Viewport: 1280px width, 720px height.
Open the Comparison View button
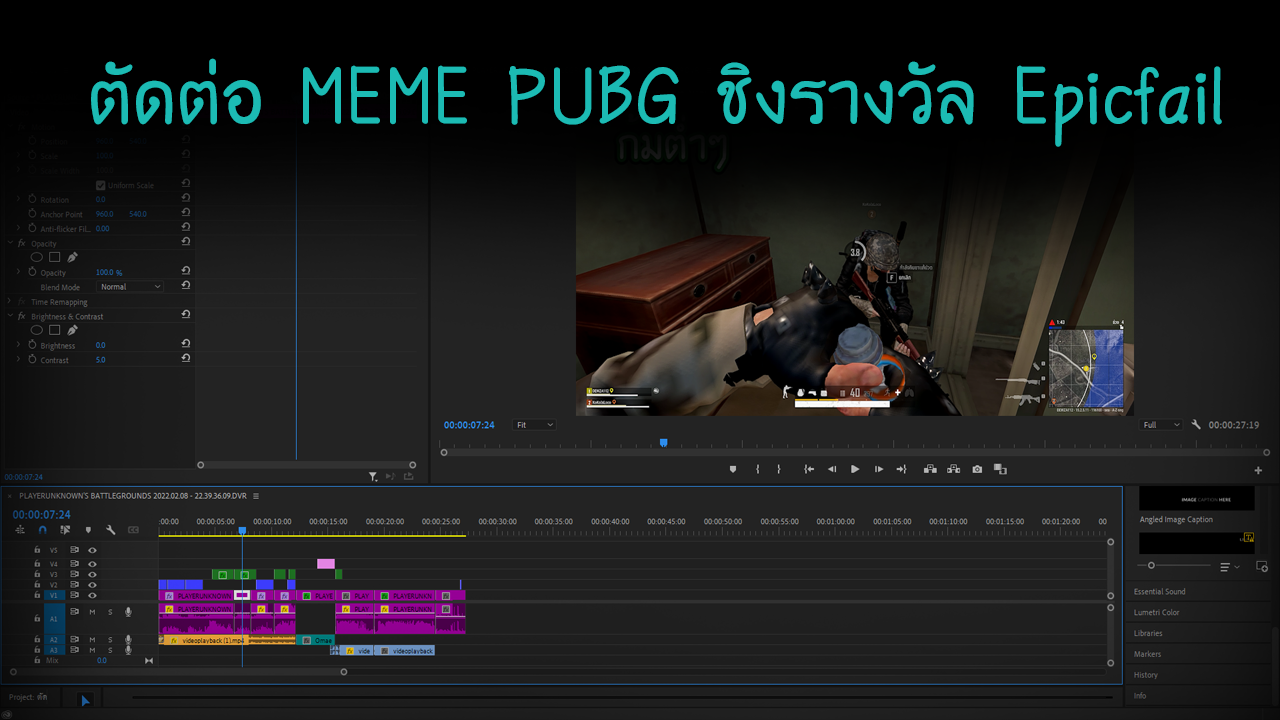[x=1000, y=469]
